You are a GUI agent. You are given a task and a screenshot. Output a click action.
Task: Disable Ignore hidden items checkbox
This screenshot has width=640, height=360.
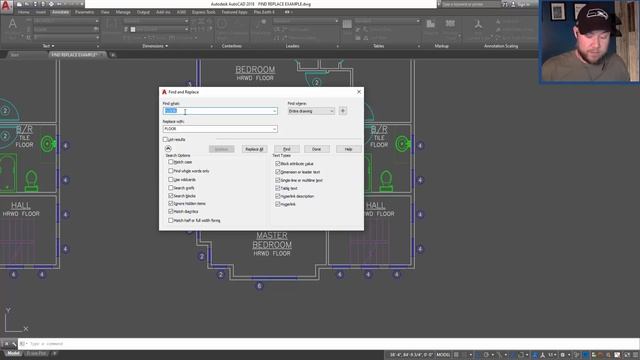[x=171, y=203]
